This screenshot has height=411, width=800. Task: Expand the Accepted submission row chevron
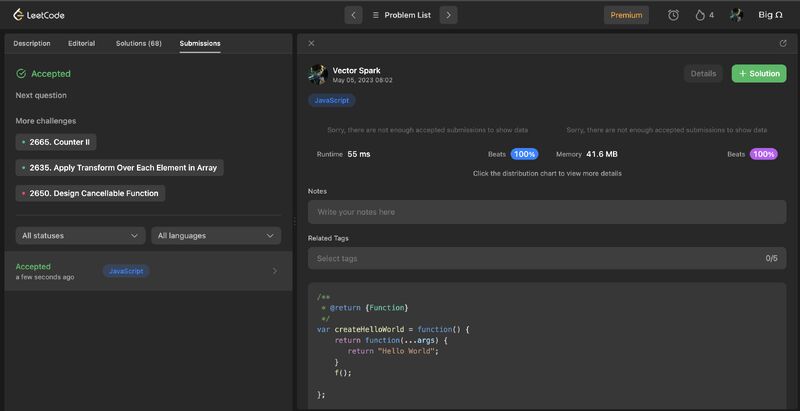click(x=275, y=271)
